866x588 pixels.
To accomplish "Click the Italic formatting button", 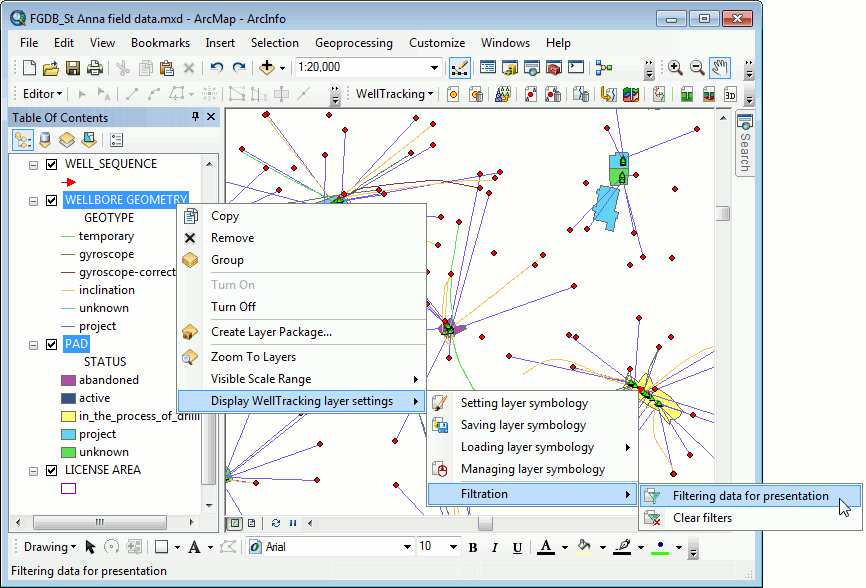I will click(x=495, y=547).
